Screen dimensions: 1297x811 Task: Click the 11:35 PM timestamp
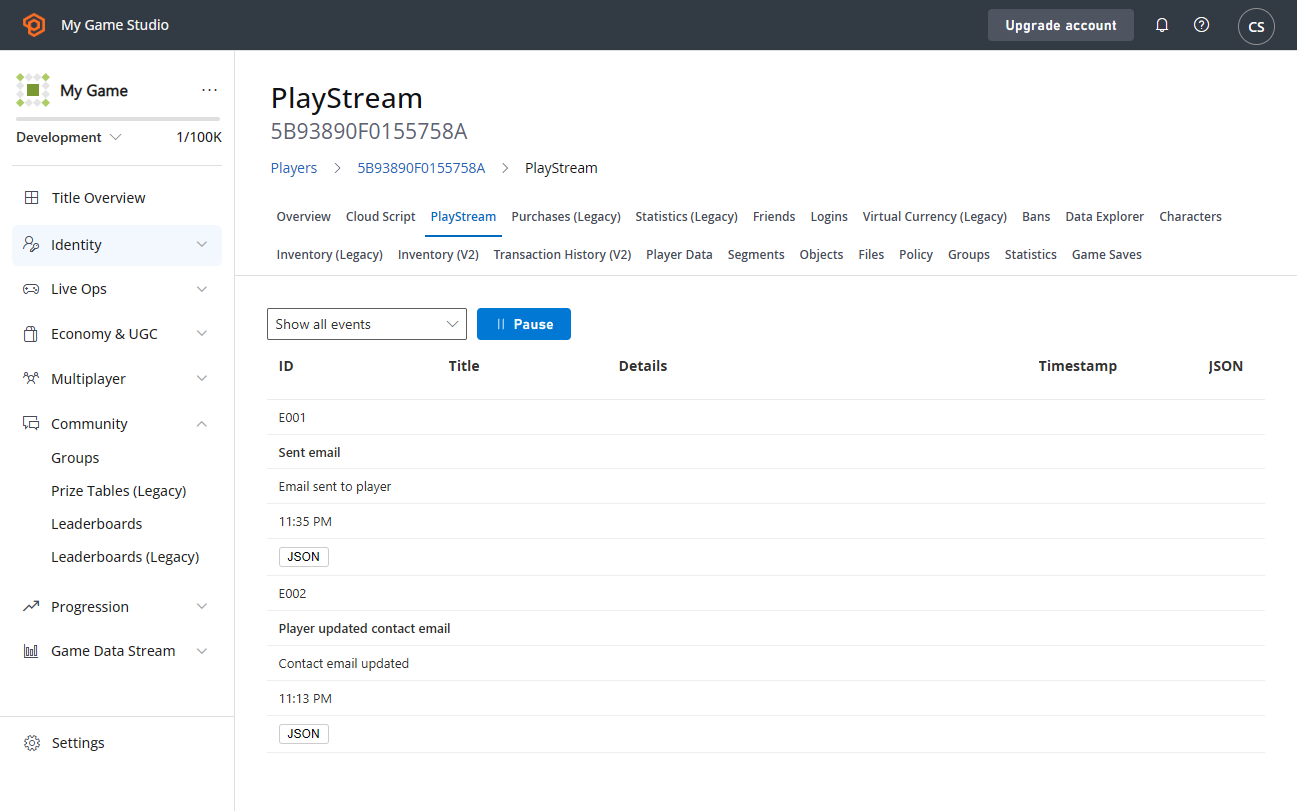pyautogui.click(x=305, y=521)
